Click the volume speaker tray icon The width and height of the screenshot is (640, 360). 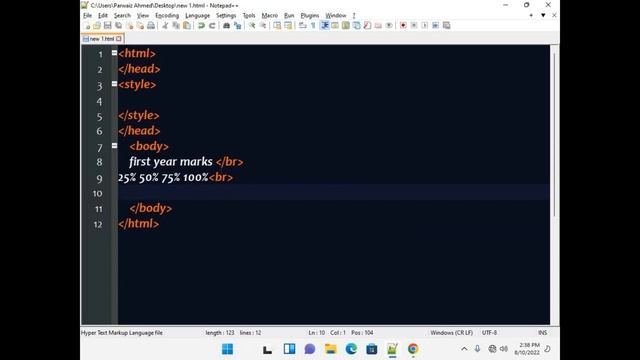click(x=504, y=349)
